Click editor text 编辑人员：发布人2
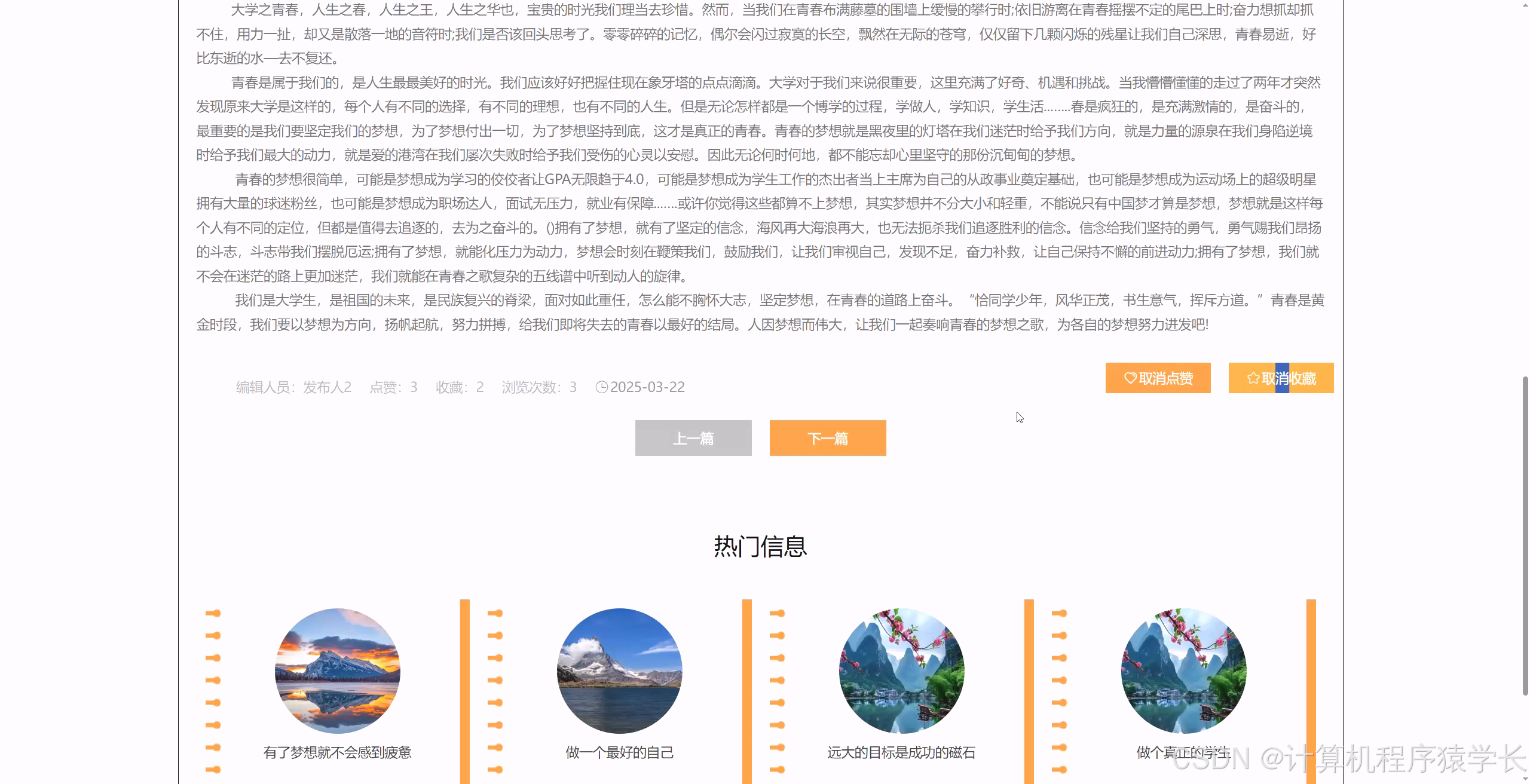 coord(293,387)
